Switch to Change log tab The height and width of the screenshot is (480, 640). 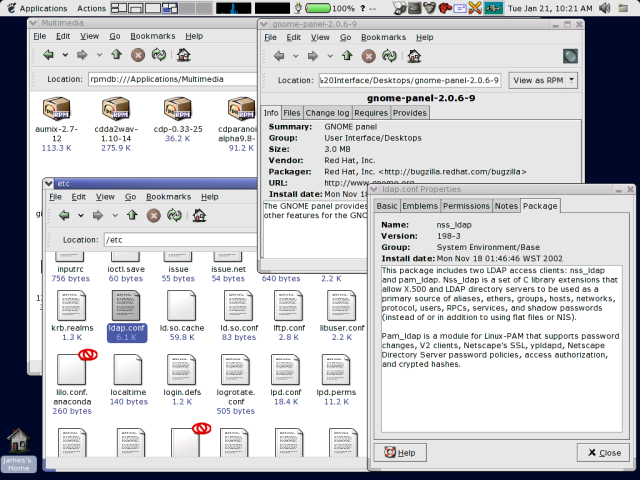tap(327, 113)
